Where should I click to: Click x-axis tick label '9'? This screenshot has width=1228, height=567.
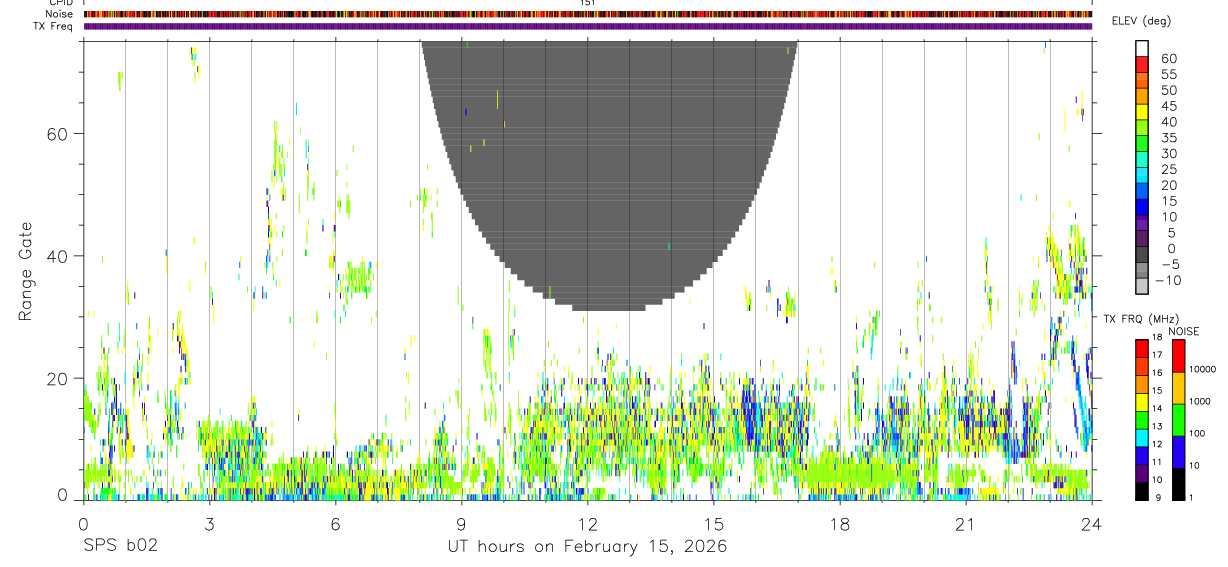pyautogui.click(x=461, y=524)
